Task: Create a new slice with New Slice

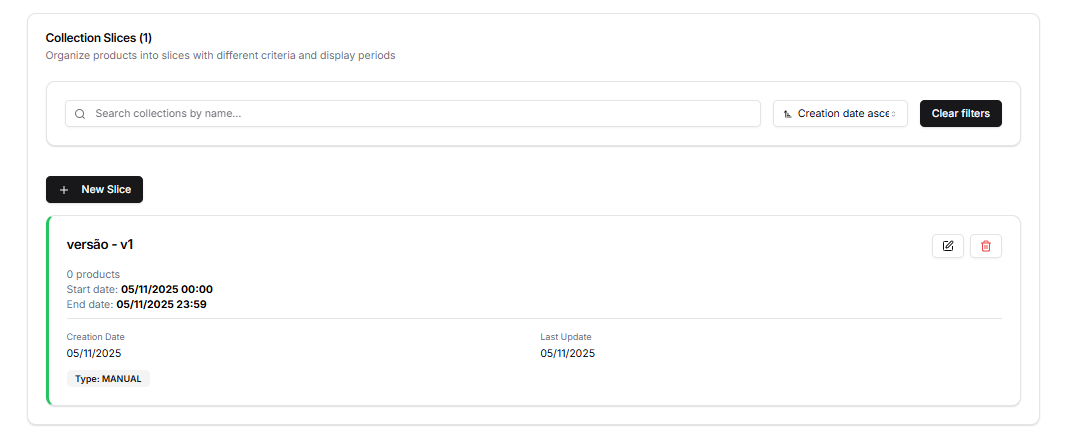Action: point(94,190)
